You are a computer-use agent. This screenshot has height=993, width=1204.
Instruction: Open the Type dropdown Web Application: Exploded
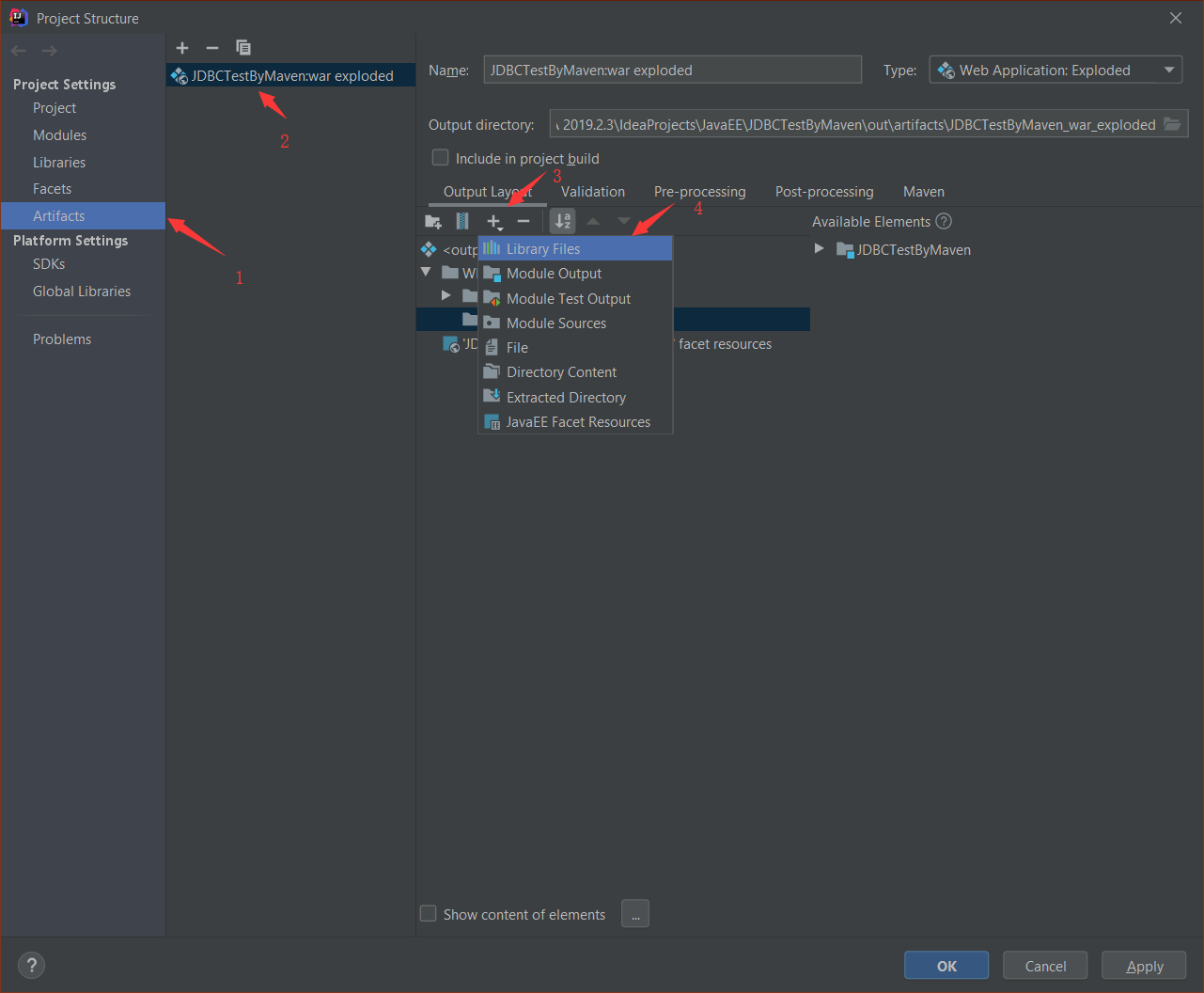pyautogui.click(x=1055, y=70)
